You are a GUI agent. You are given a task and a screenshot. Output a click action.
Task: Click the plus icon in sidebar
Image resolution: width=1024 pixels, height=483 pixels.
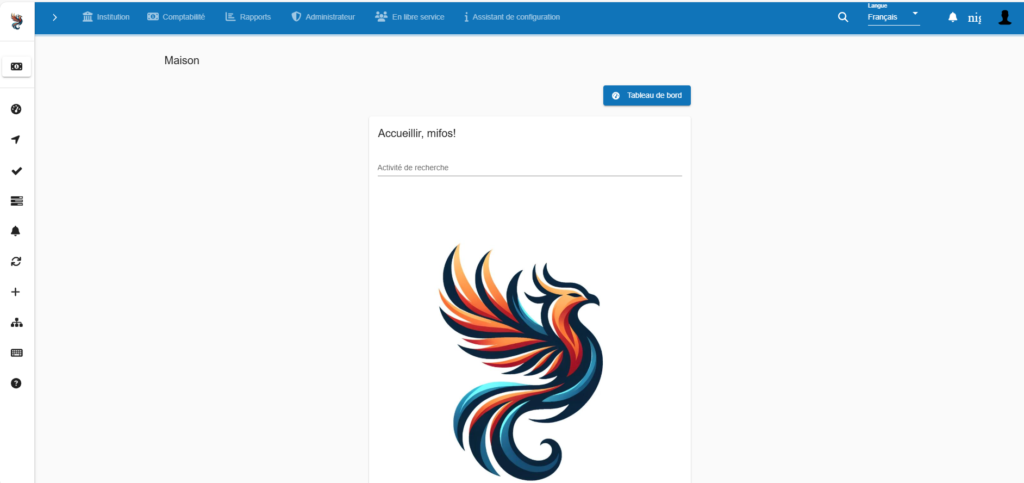point(16,292)
